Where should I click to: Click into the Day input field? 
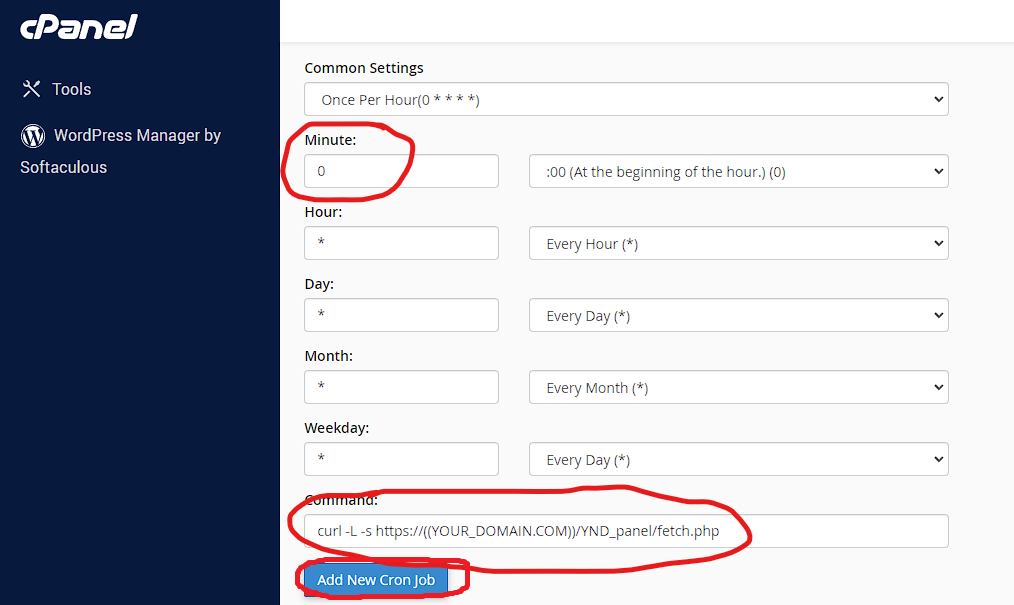(402, 315)
